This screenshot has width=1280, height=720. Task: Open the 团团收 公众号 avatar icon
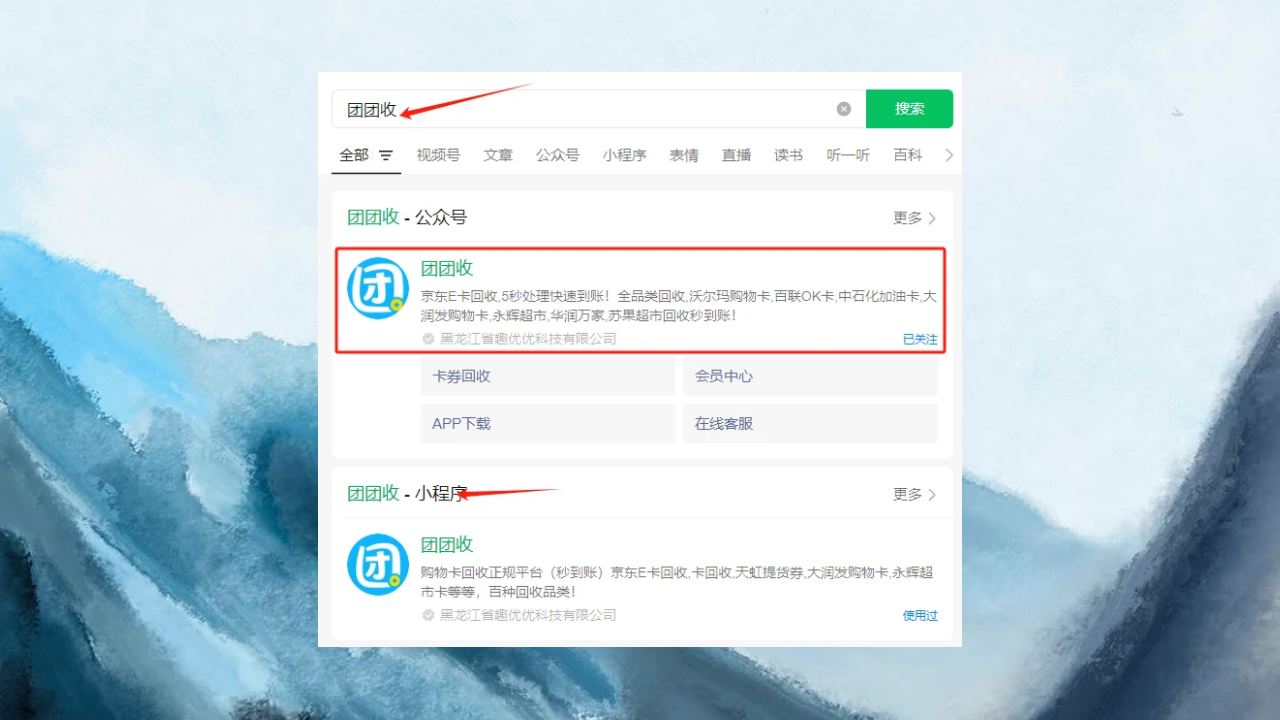pyautogui.click(x=378, y=288)
